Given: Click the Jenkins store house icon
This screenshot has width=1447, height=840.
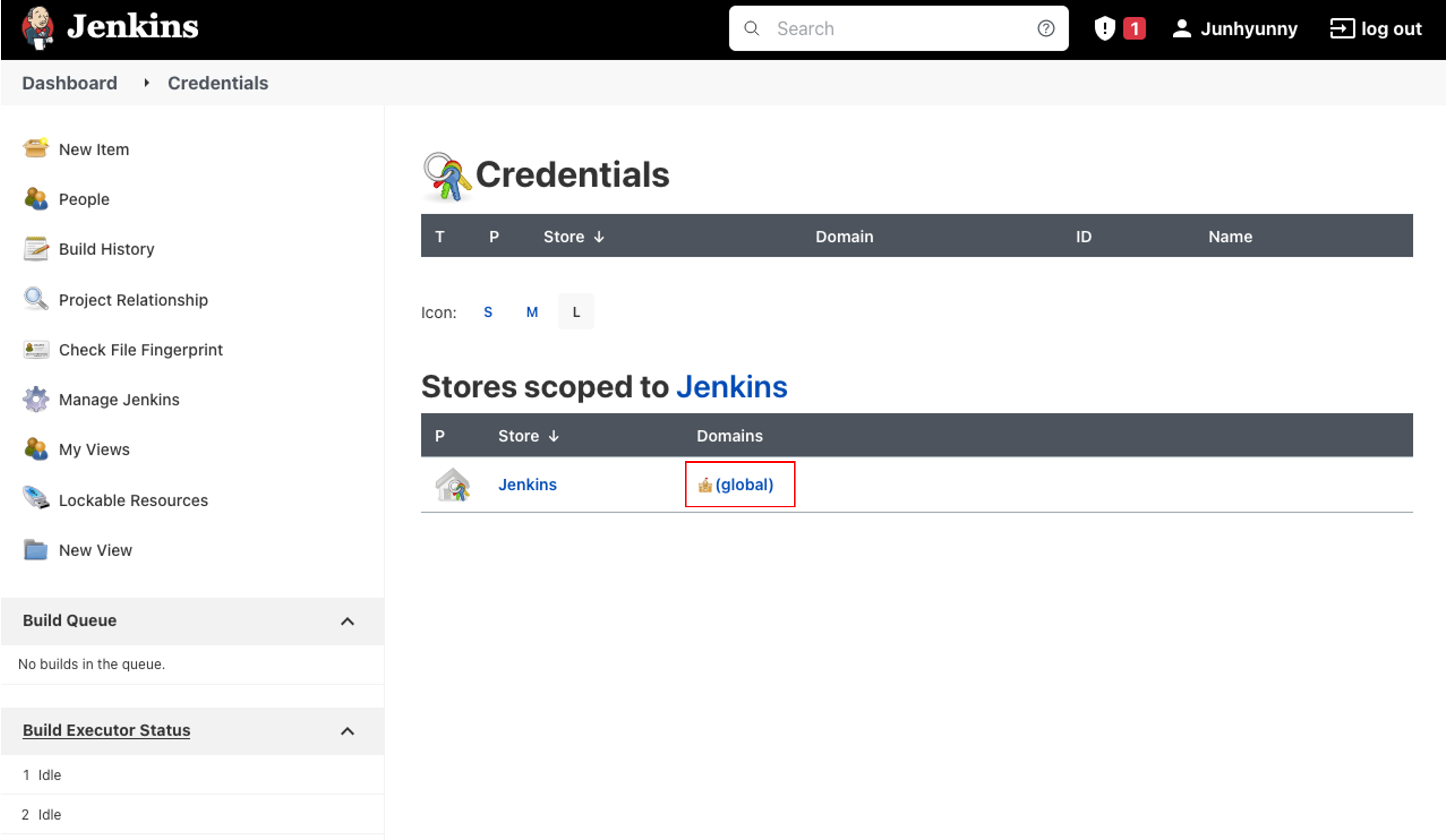Looking at the screenshot, I should 453,485.
